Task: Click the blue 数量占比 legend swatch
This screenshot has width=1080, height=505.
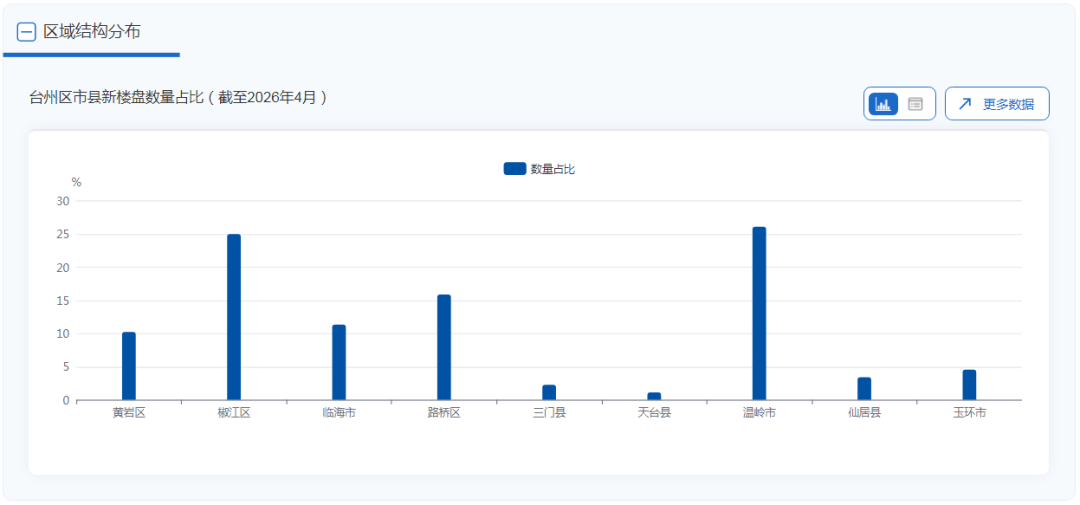Action: click(x=514, y=169)
